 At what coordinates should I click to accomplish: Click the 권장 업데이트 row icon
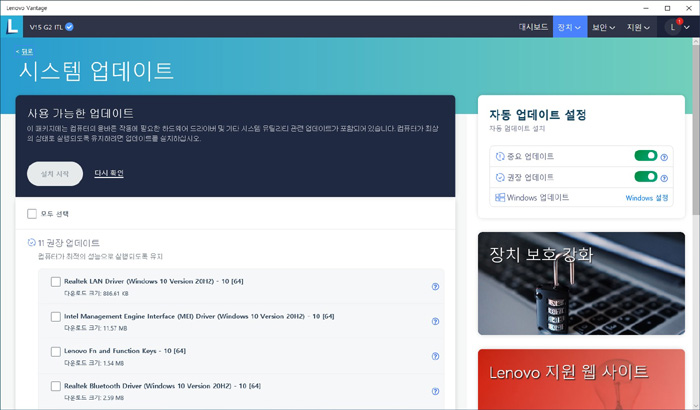tap(500, 177)
